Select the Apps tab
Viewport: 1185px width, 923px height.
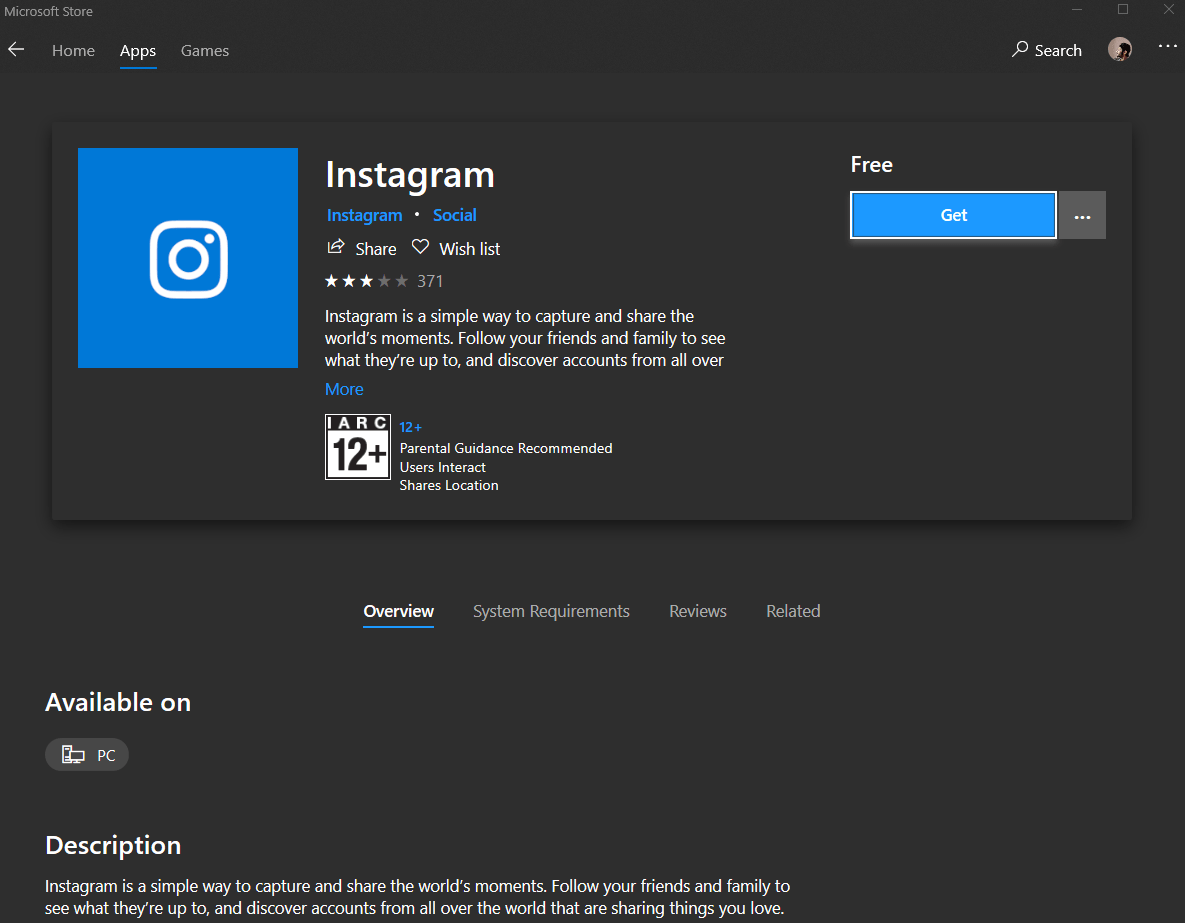click(138, 50)
